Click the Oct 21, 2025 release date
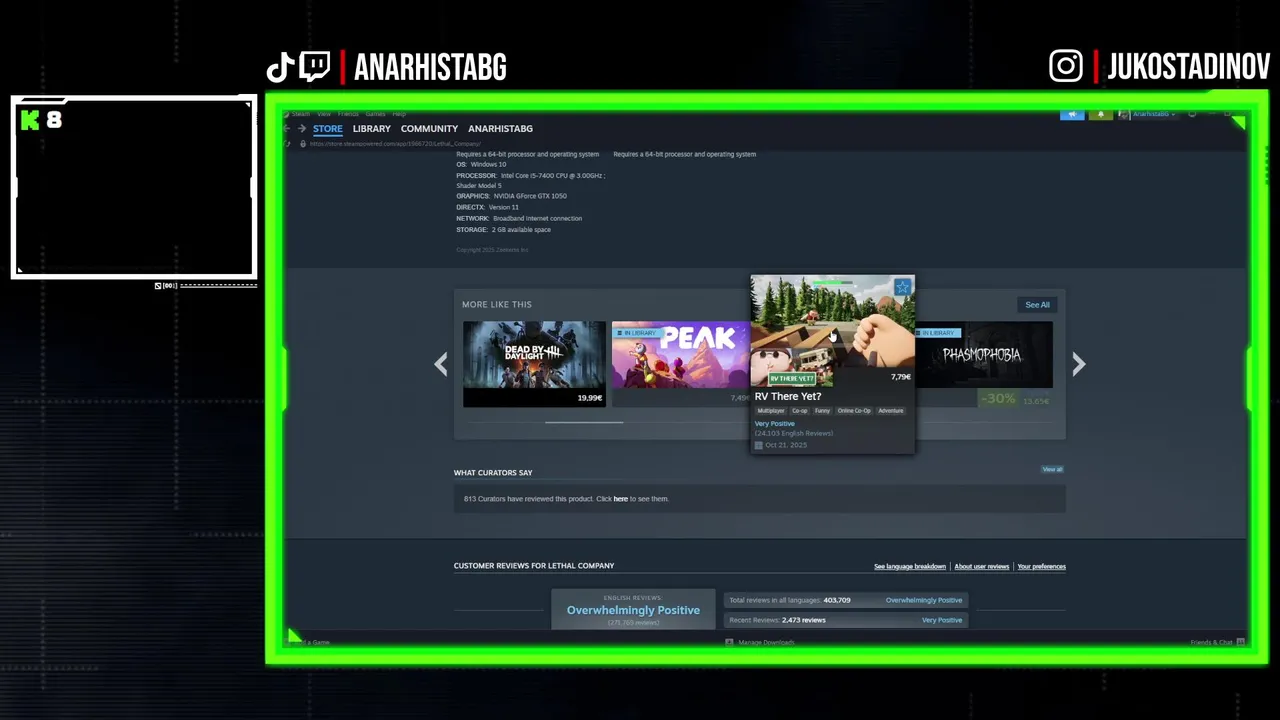This screenshot has width=1280, height=720. click(x=786, y=445)
